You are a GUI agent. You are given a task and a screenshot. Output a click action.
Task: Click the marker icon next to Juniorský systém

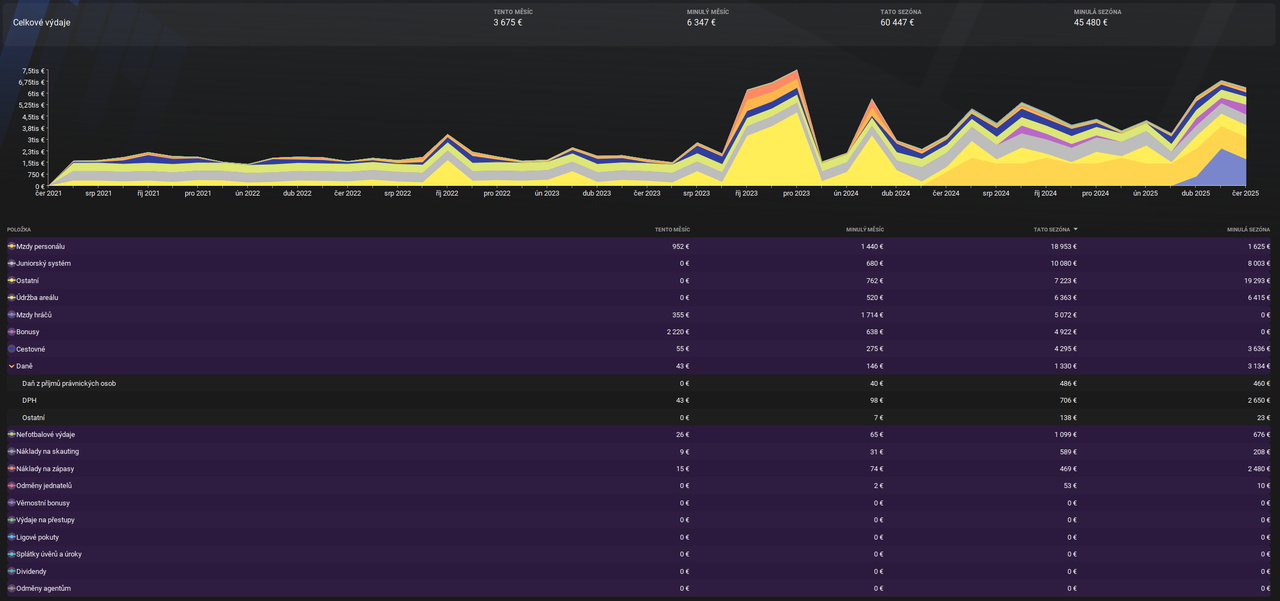pos(11,263)
